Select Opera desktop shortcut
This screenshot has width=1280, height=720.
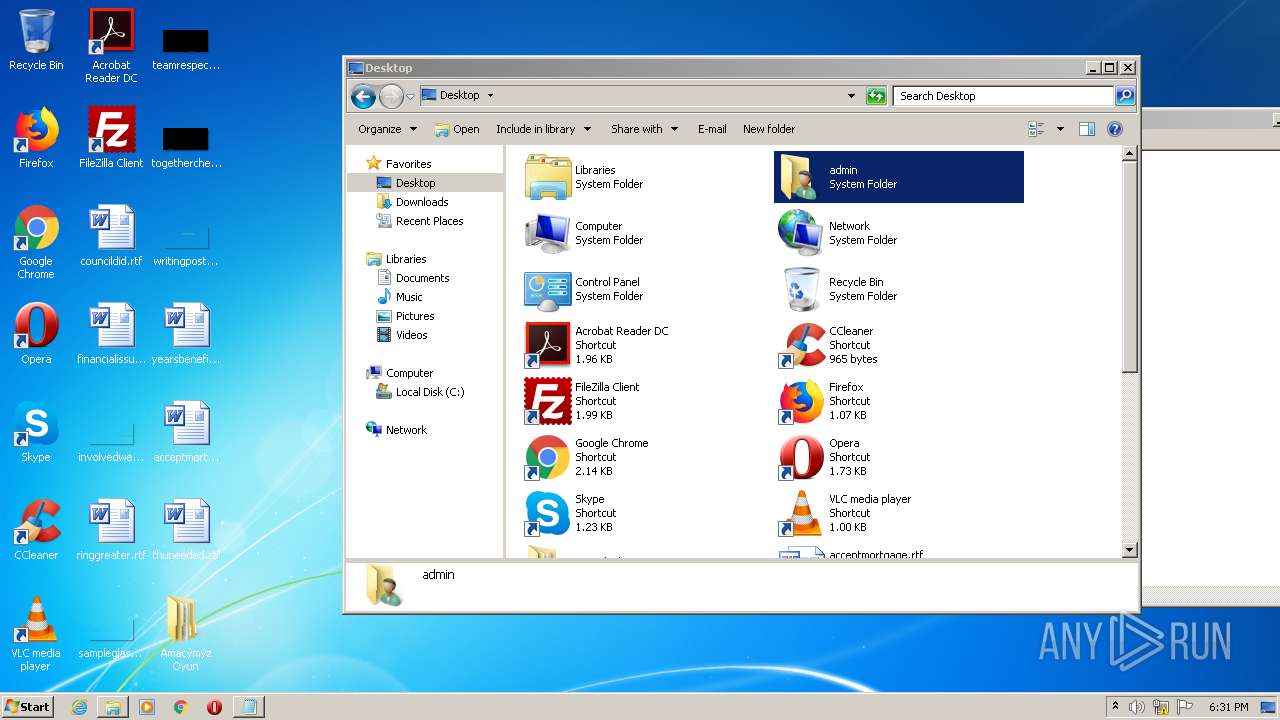[x=36, y=334]
